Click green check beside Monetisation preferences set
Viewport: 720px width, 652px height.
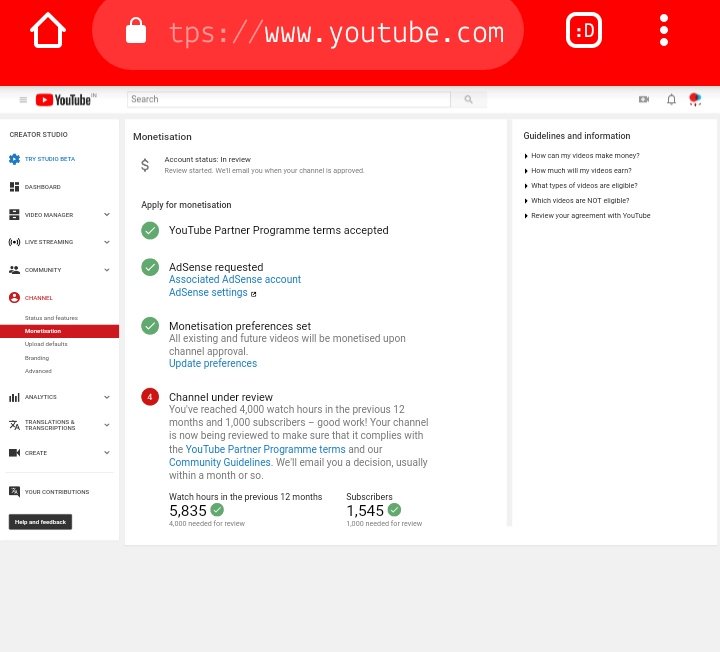[150, 326]
